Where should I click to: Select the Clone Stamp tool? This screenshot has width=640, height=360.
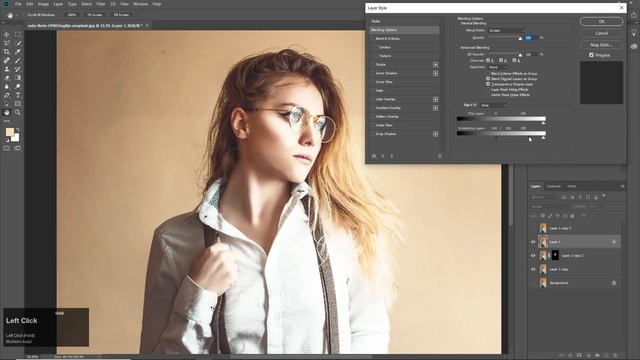click(x=7, y=69)
